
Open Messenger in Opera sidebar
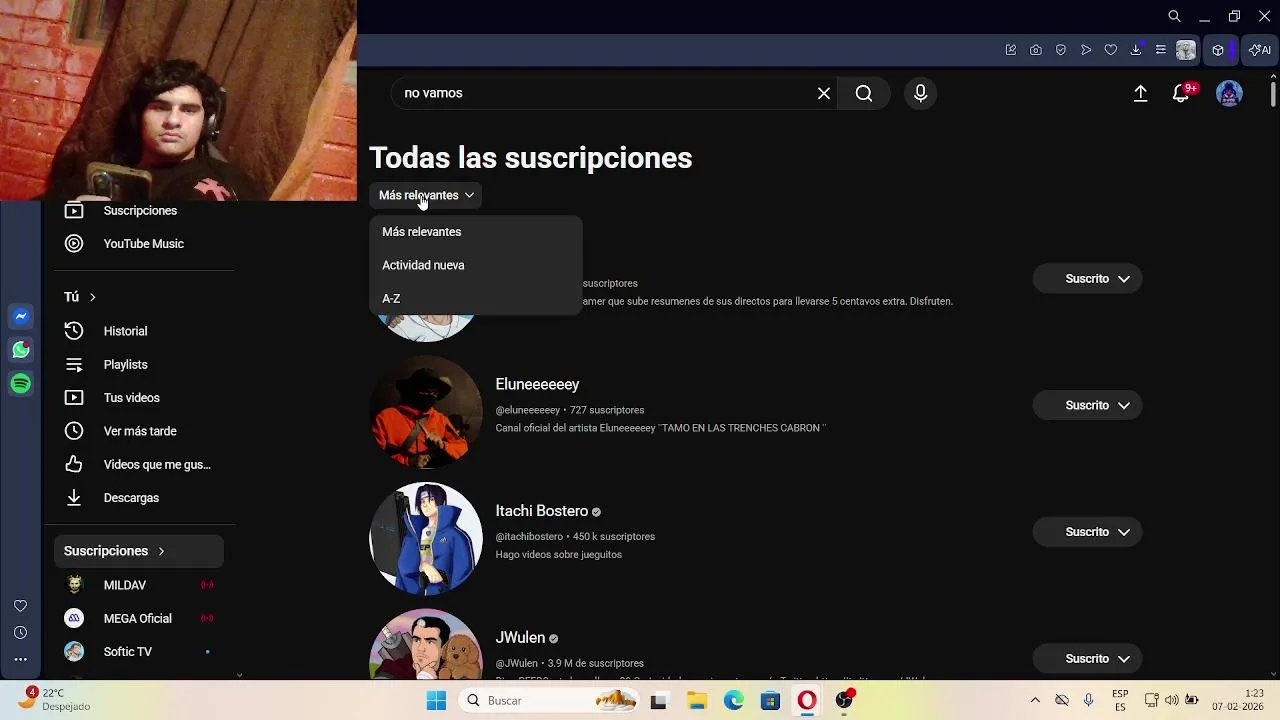point(21,316)
